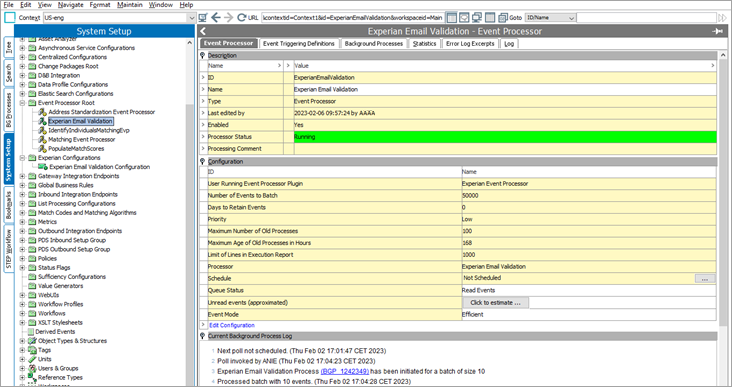
Task: Expand the Gateway Integration Endpoints node
Action: [x=22, y=176]
